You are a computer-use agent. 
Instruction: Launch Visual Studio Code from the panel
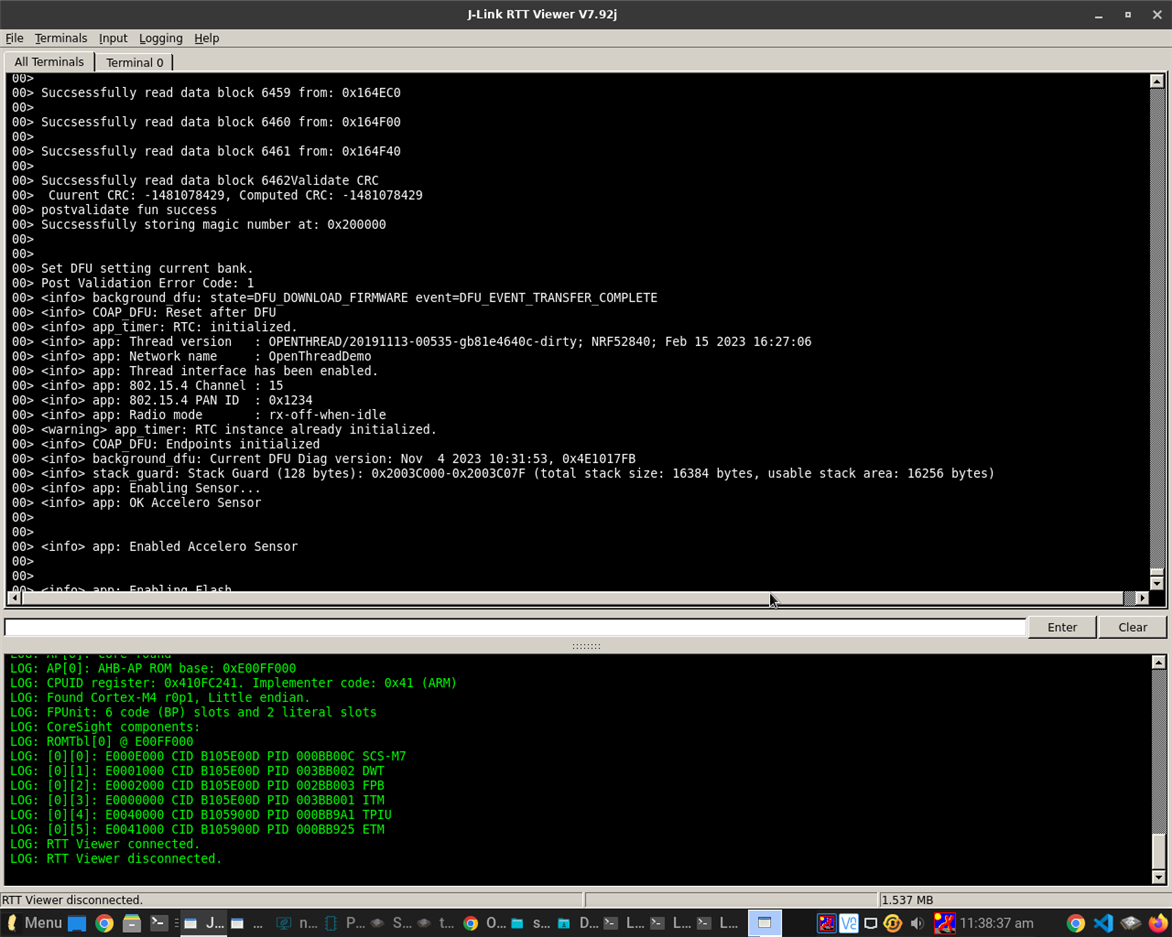[1103, 924]
